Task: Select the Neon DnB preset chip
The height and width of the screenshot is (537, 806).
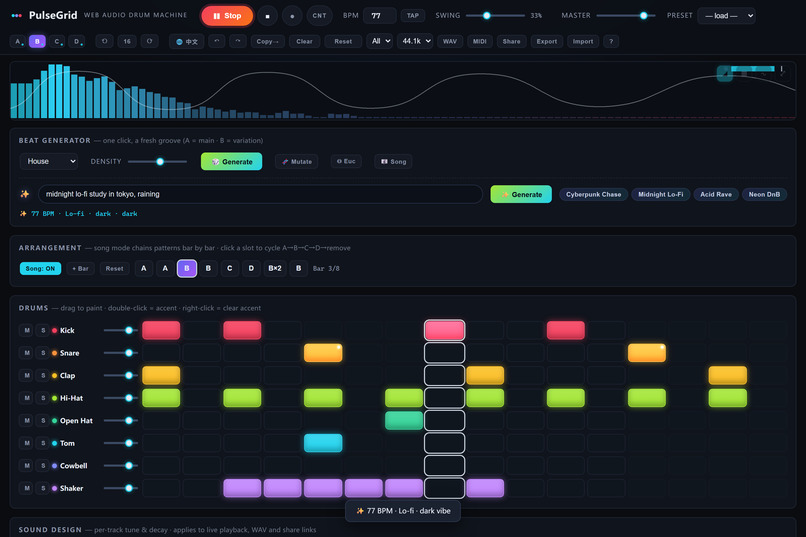Action: coord(764,194)
